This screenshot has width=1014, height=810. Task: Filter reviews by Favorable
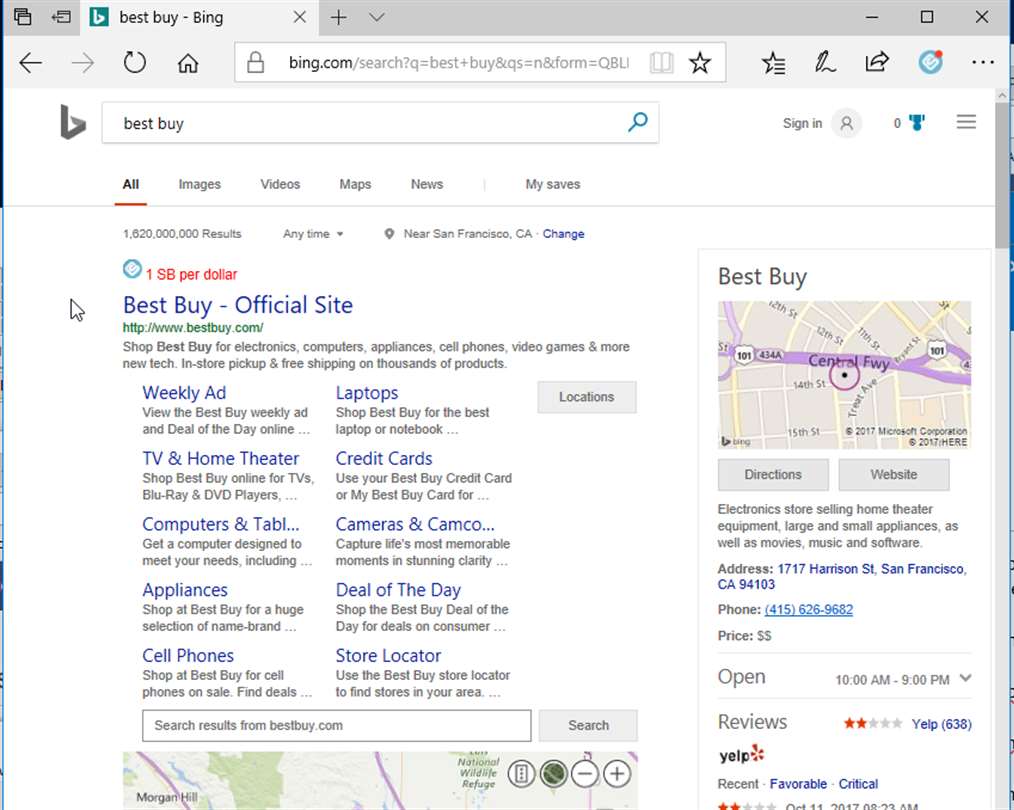(x=798, y=784)
